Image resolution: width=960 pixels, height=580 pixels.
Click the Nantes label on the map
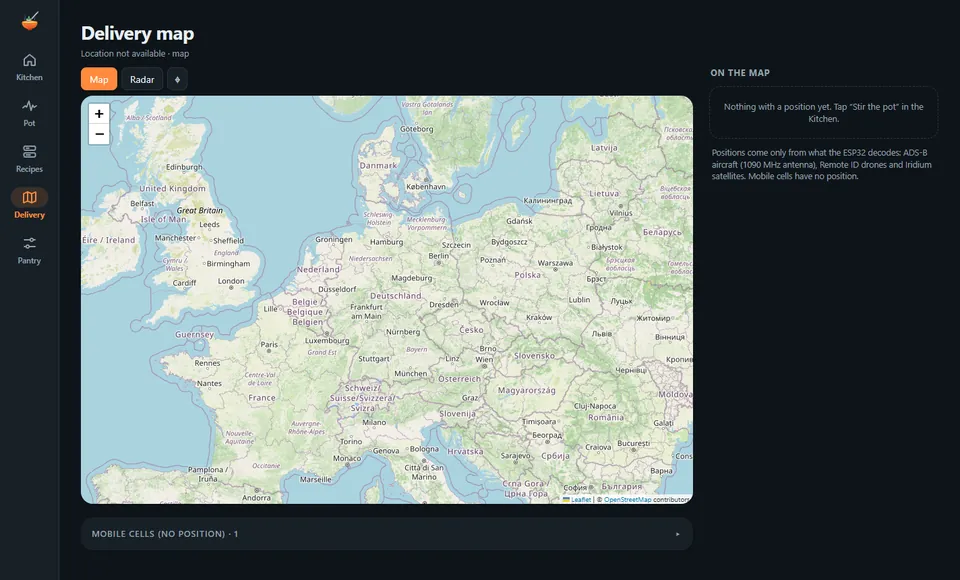209,383
